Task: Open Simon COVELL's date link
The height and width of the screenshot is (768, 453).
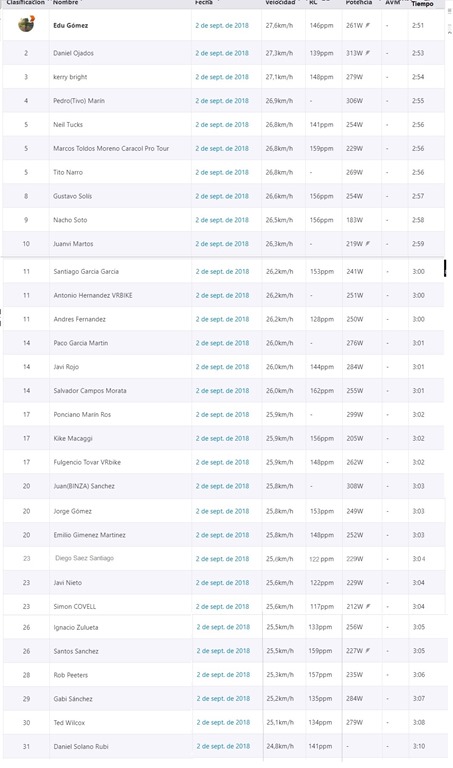Action: tap(222, 606)
